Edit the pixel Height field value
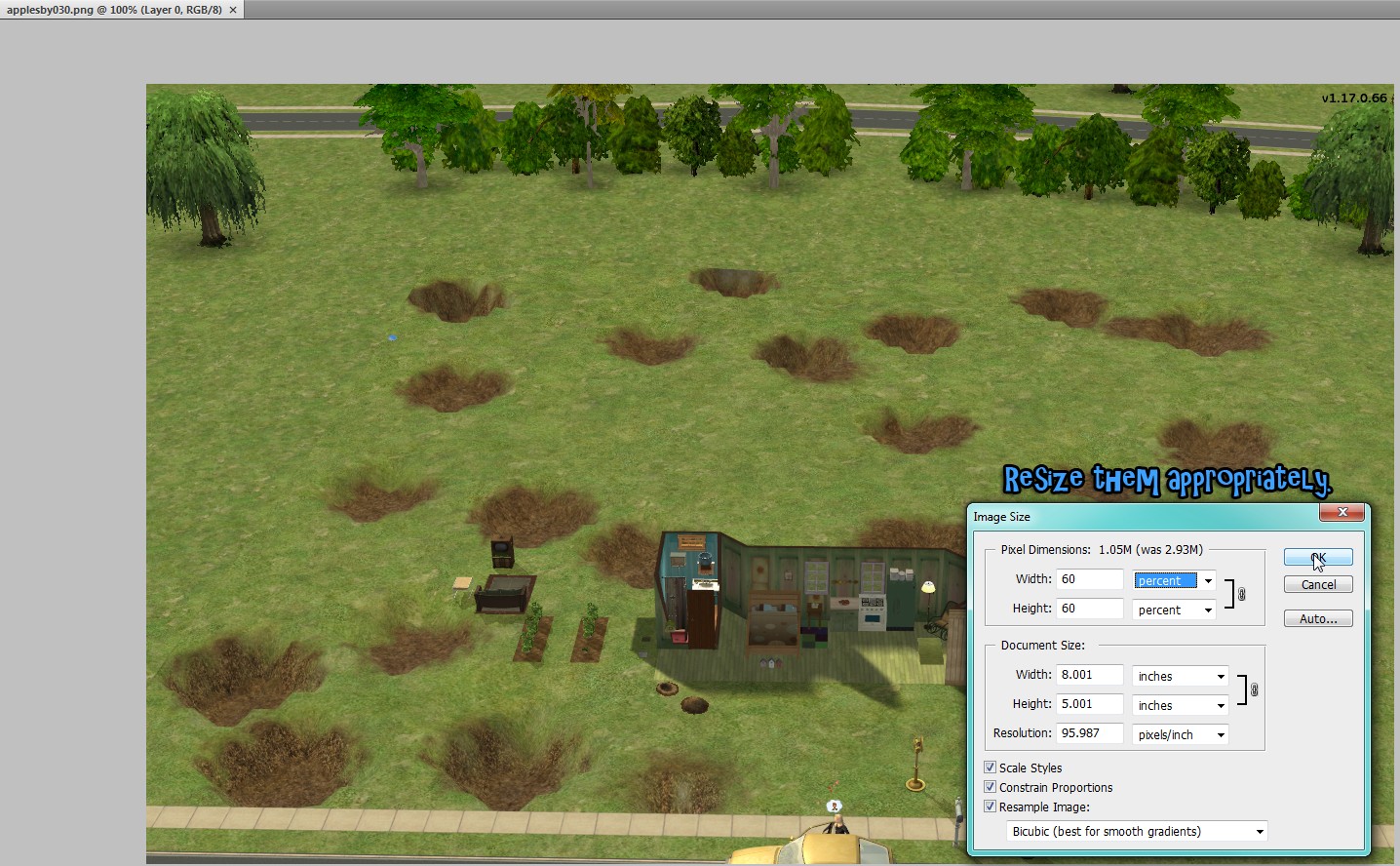1400x866 pixels. (1090, 609)
